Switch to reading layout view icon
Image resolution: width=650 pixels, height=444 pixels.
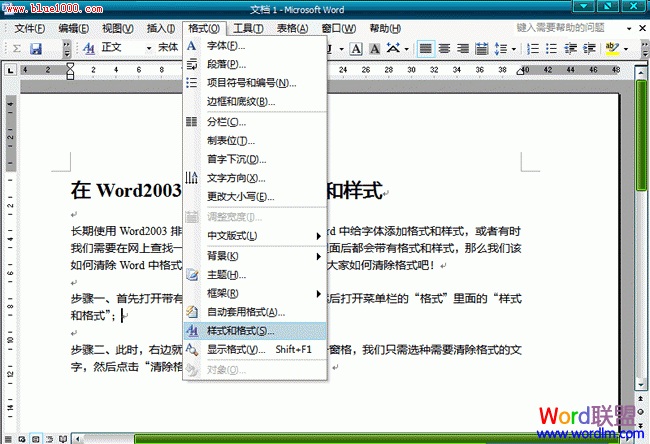[63, 439]
